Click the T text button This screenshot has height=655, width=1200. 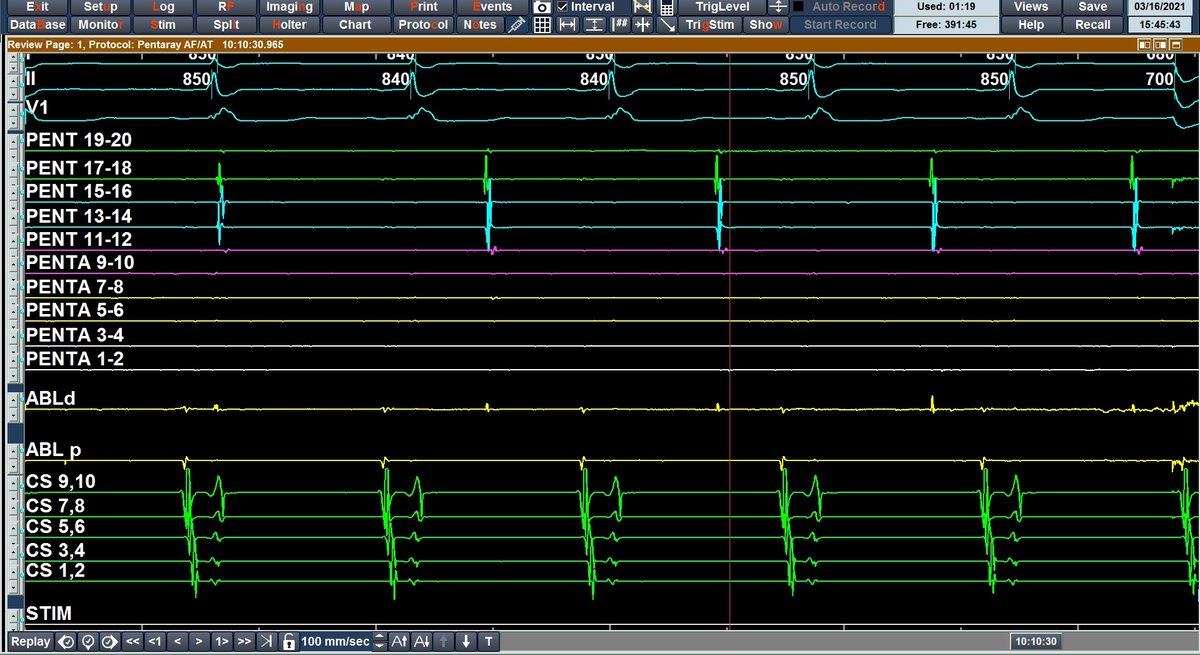pyautogui.click(x=488, y=641)
